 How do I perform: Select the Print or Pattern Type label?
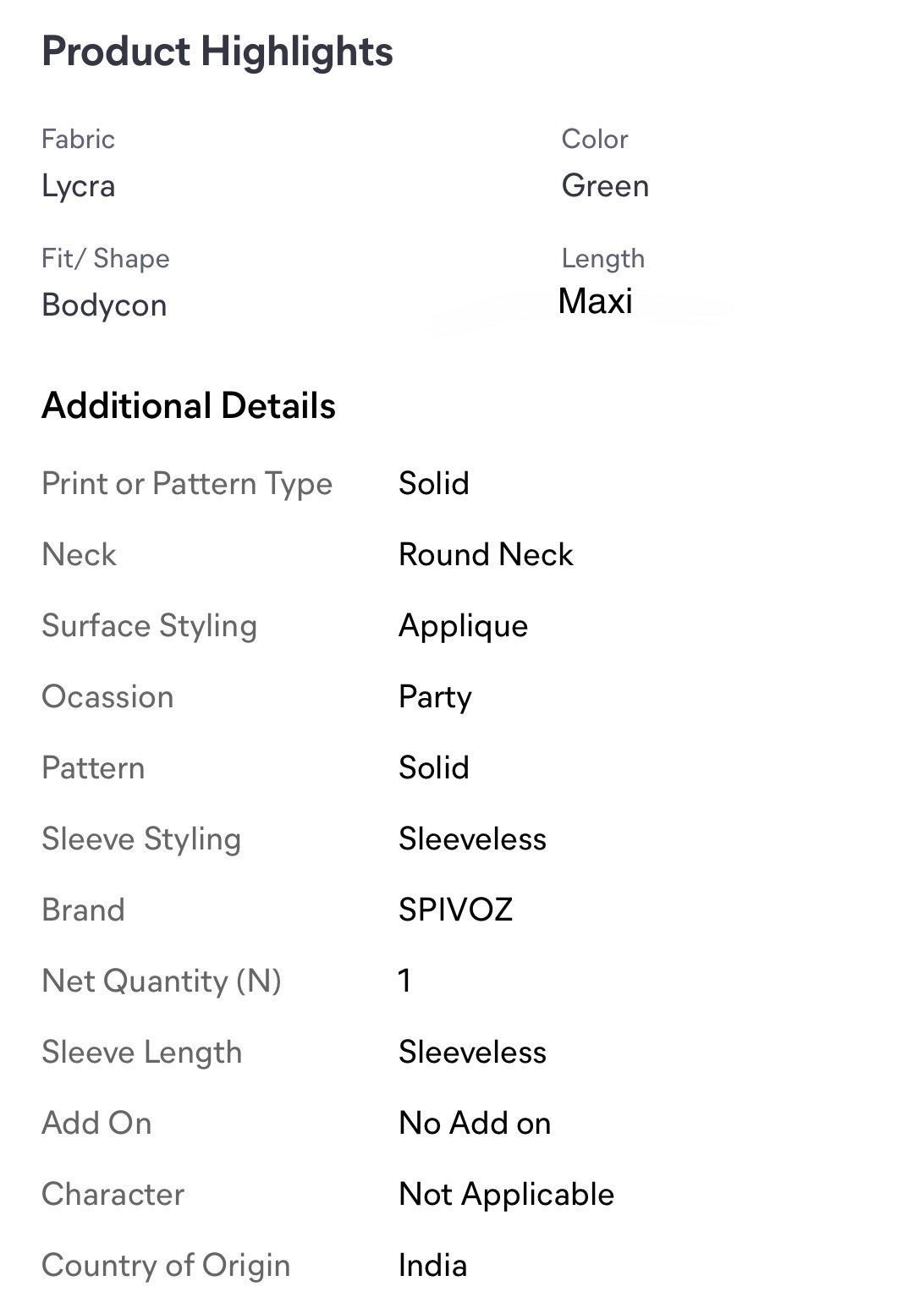187,484
